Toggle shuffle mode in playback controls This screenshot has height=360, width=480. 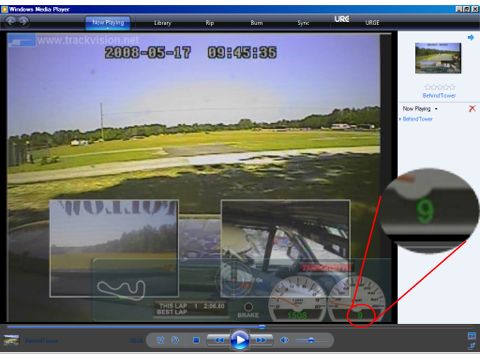click(160, 340)
